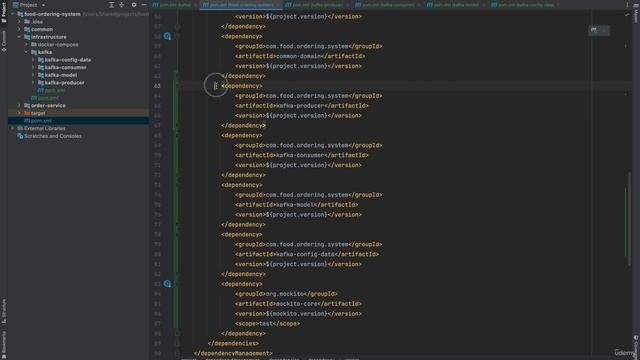Click the org.mockito groupId text
Screen dimensions: 640x360
[285, 294]
